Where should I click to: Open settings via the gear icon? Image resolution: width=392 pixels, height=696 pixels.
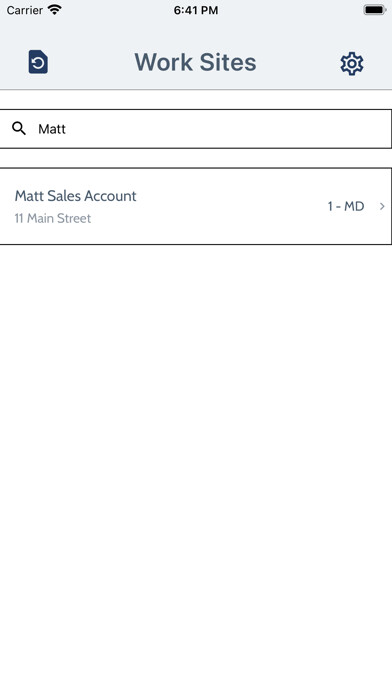pos(352,64)
